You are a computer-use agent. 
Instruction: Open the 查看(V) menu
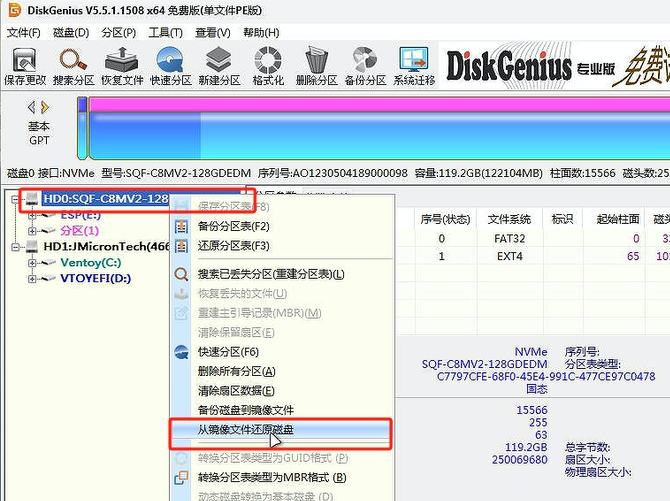pos(213,33)
